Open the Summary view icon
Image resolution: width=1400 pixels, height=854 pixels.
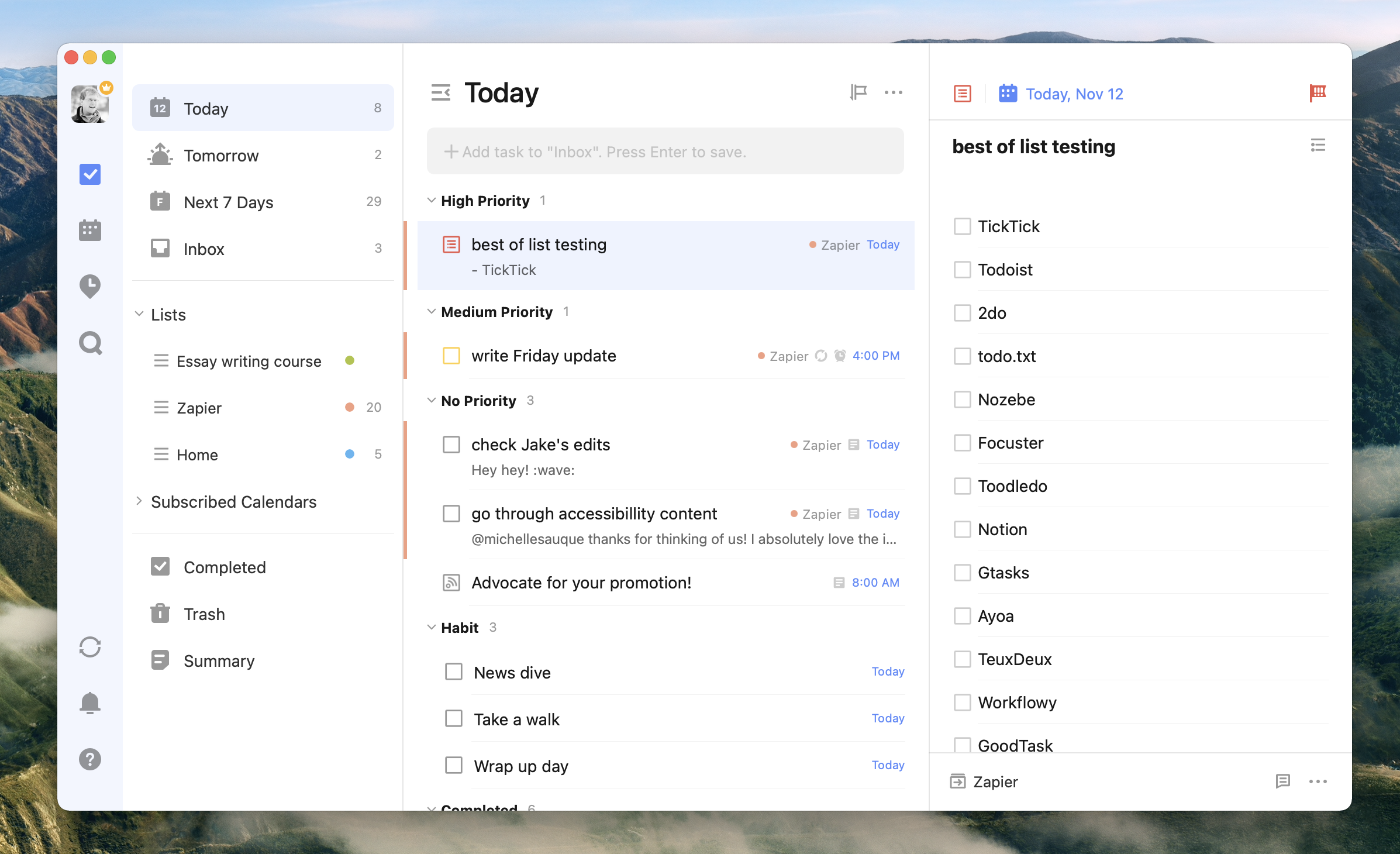(159, 660)
